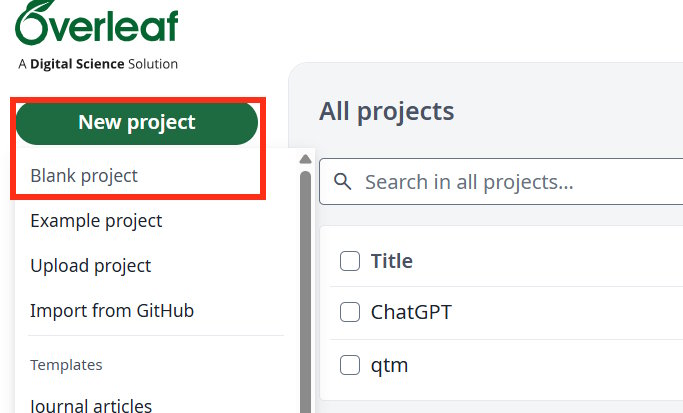
Task: Open the ChatGPT project
Action: pyautogui.click(x=411, y=313)
